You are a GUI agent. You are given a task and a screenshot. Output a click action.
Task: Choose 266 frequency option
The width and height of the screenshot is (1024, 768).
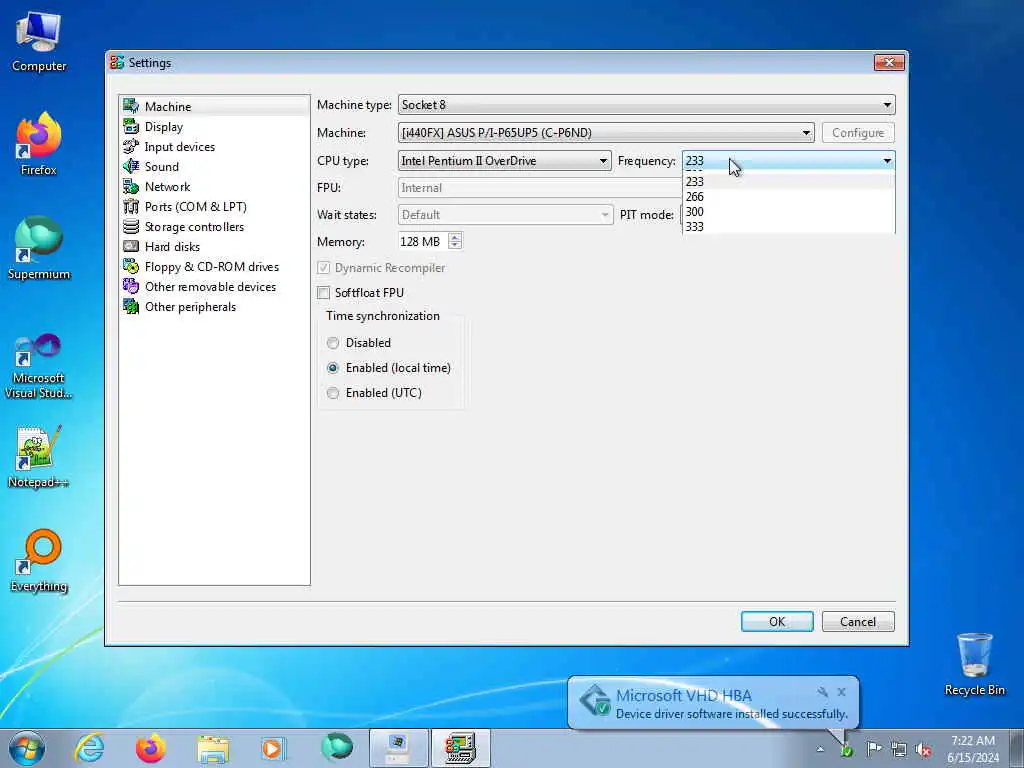pyautogui.click(x=788, y=197)
